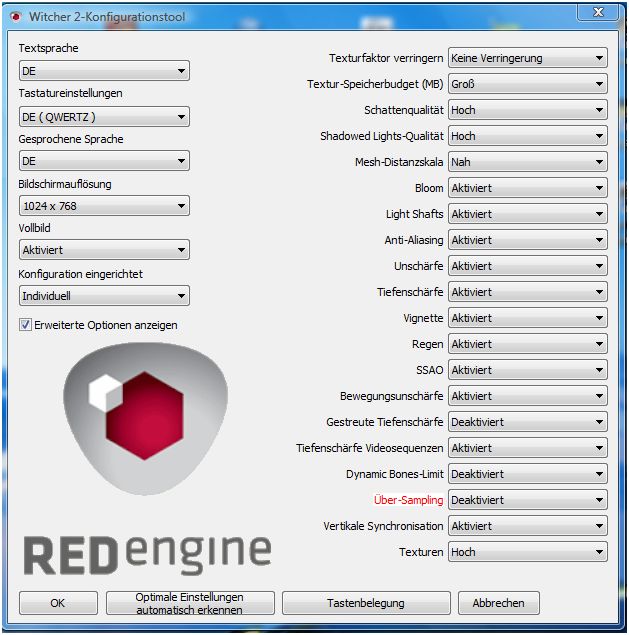Open the Bildschirmauflösung dropdown showing 1024 x 768
The height and width of the screenshot is (635, 629).
[x=104, y=206]
